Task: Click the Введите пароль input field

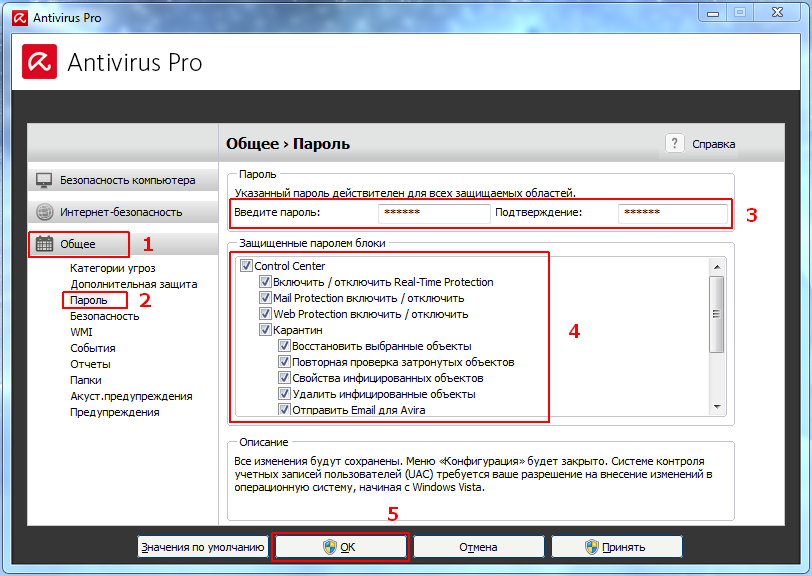Action: tap(434, 213)
